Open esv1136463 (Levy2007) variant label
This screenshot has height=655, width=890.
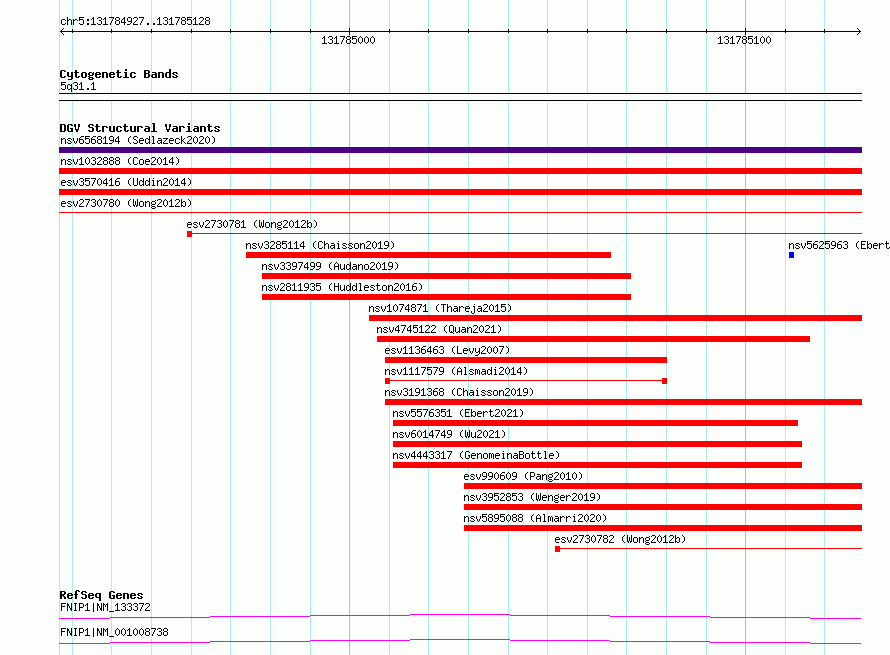pyautogui.click(x=447, y=350)
